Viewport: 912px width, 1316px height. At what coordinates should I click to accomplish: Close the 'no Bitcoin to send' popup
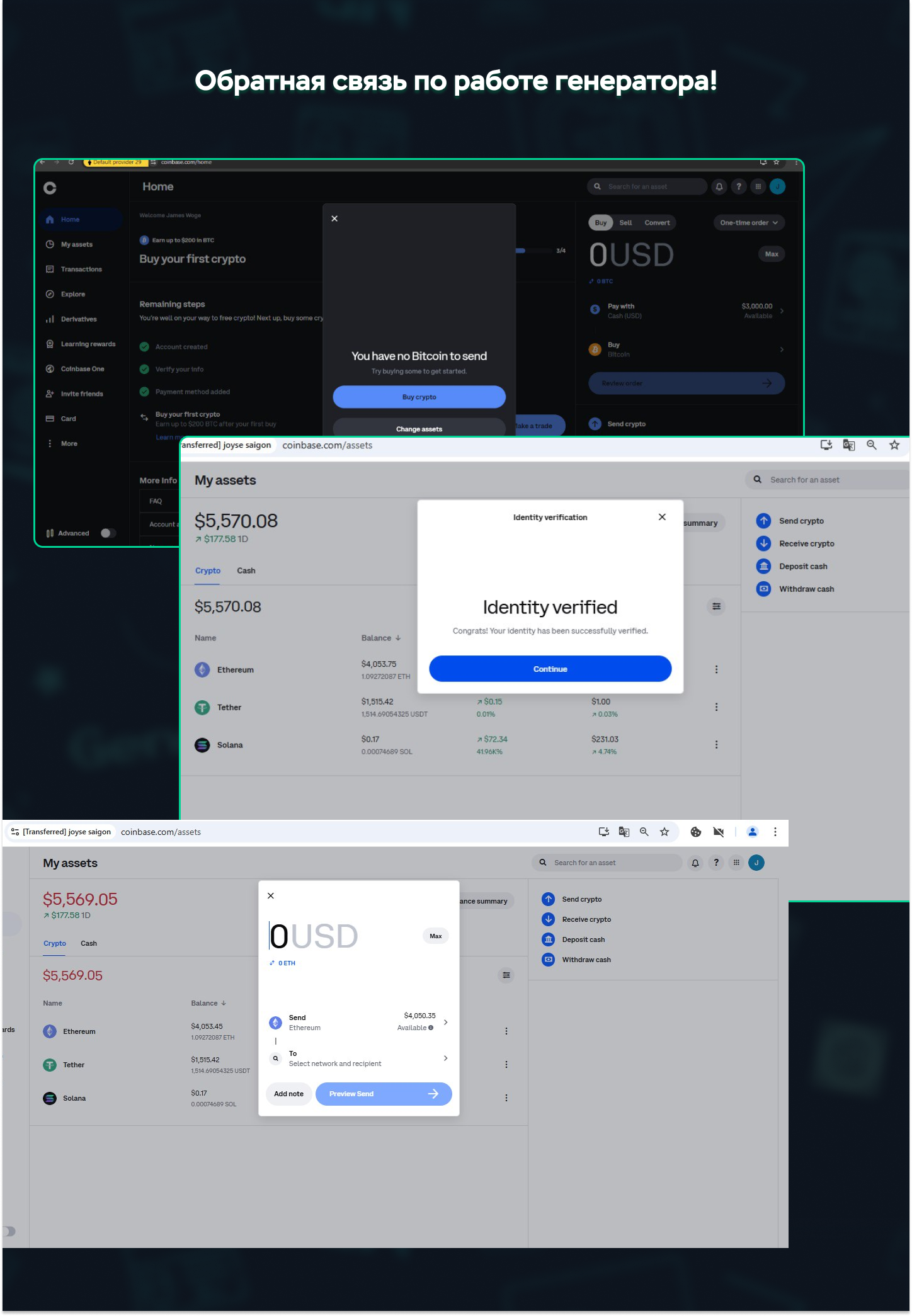(334, 218)
